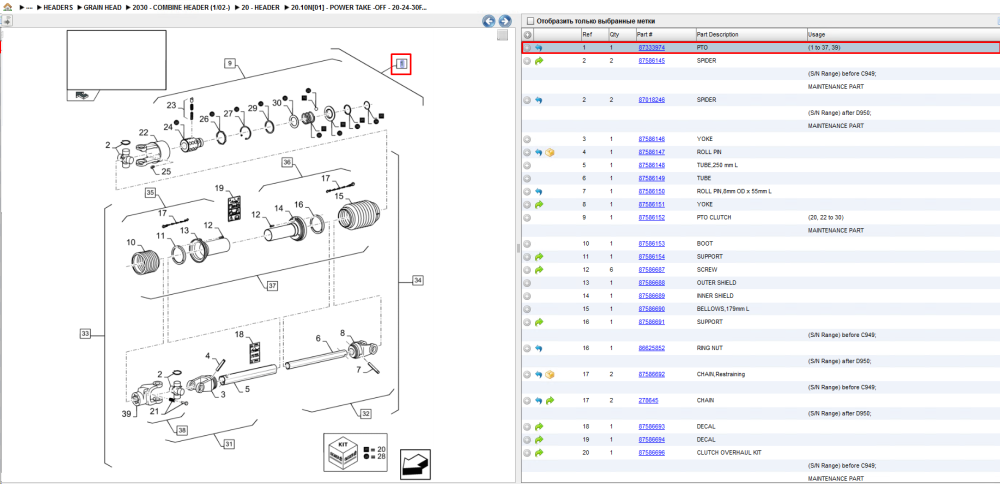
Task: Open the '---' collapsed breadcrumb level
Action: click(29, 7)
